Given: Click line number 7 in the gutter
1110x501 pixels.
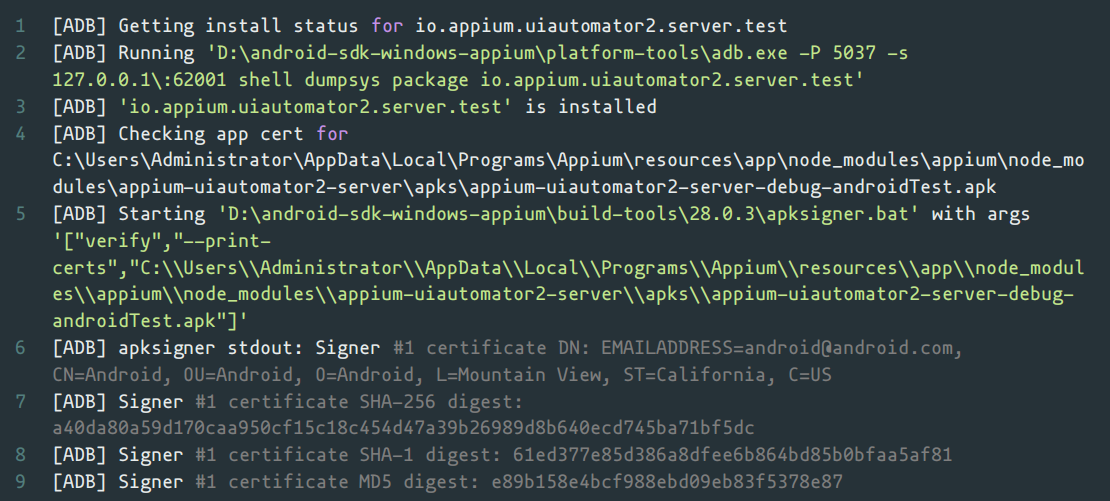Looking at the screenshot, I should 21,402.
